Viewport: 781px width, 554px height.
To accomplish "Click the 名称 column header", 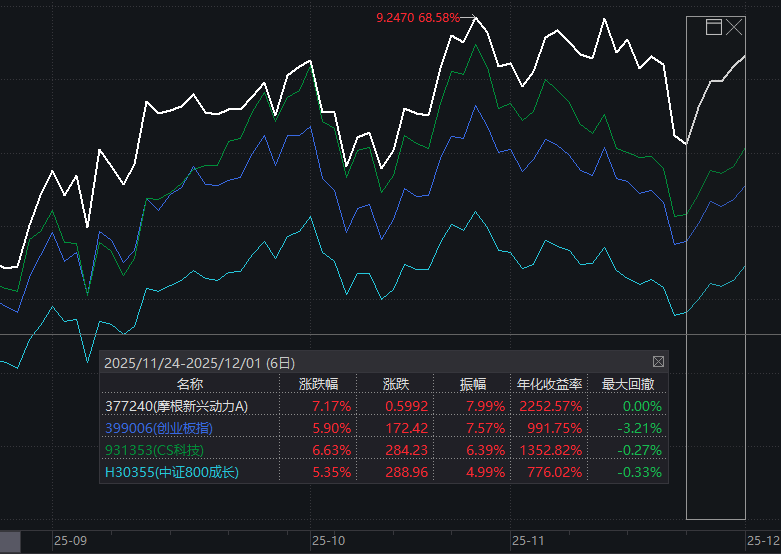I will point(190,384).
